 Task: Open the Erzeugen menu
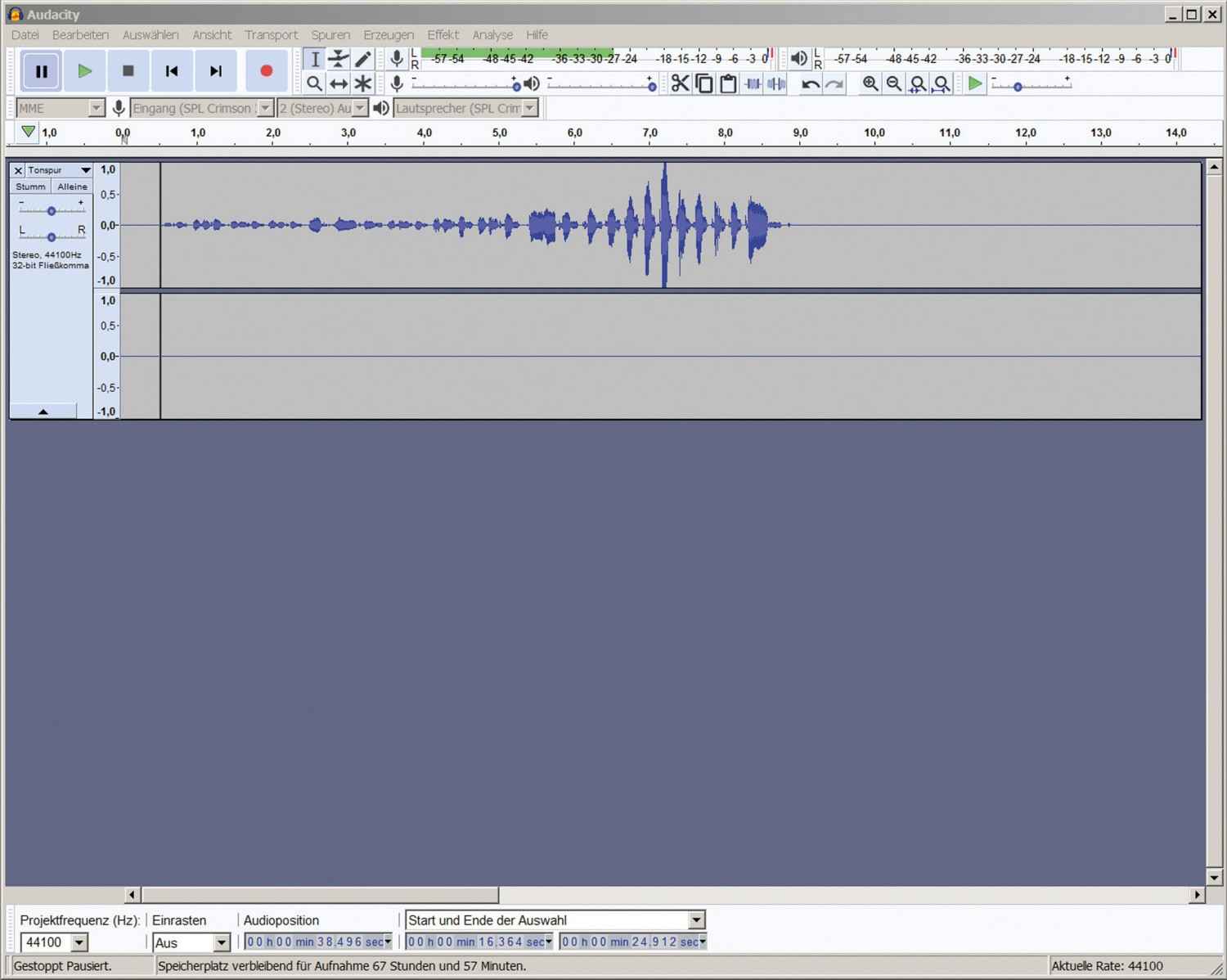pyautogui.click(x=389, y=35)
